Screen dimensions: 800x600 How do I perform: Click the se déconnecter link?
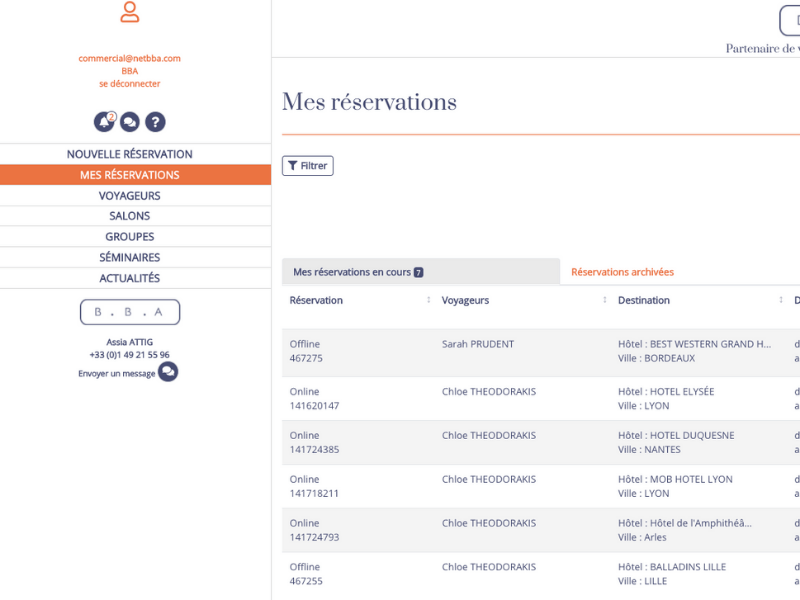130,84
